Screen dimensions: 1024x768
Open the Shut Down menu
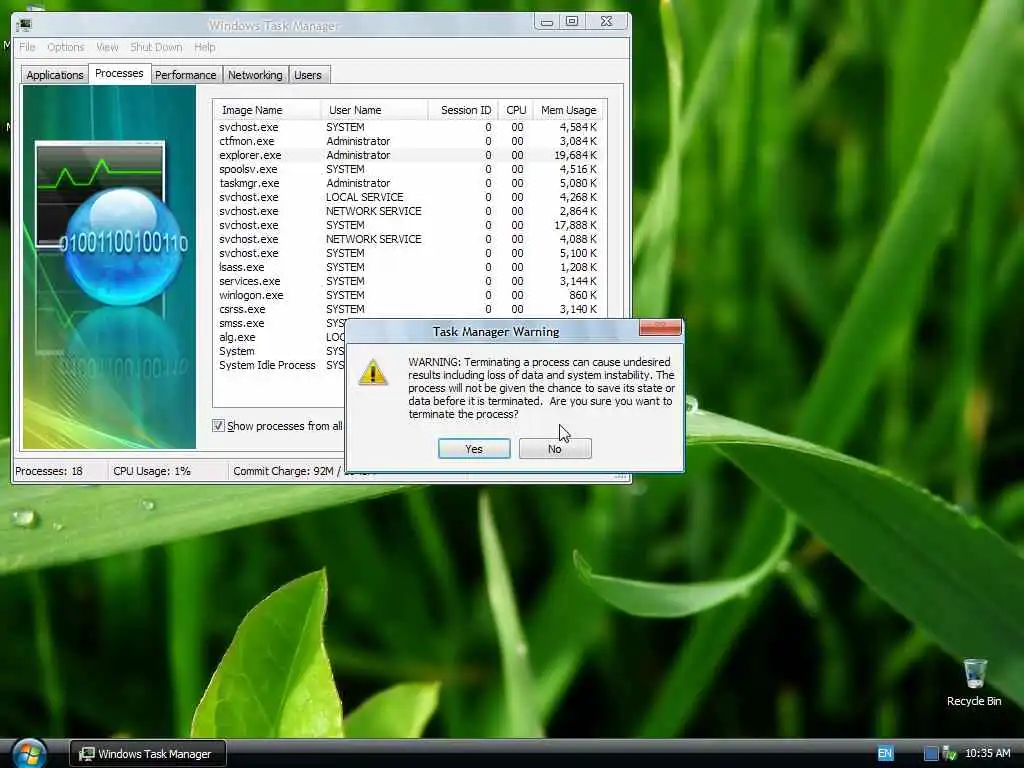pos(156,47)
